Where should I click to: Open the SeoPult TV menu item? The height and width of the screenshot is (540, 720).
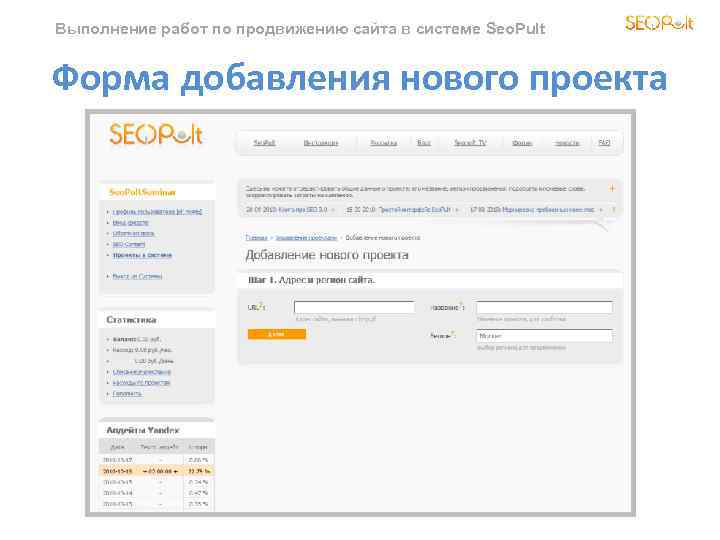[470, 143]
